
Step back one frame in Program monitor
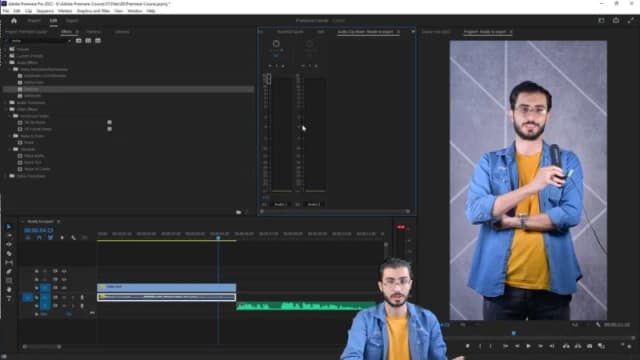tap(517, 346)
